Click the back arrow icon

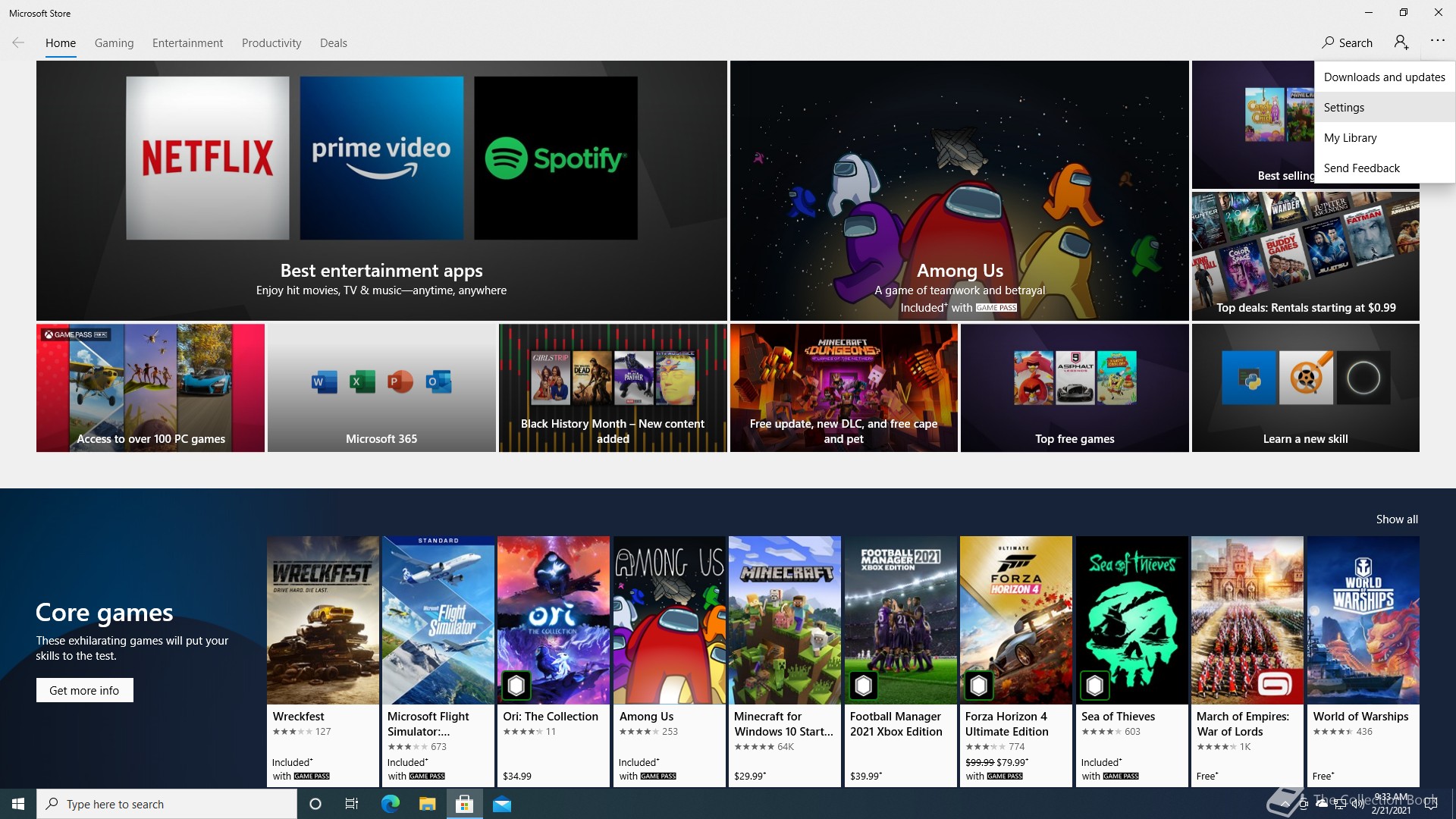coord(18,43)
